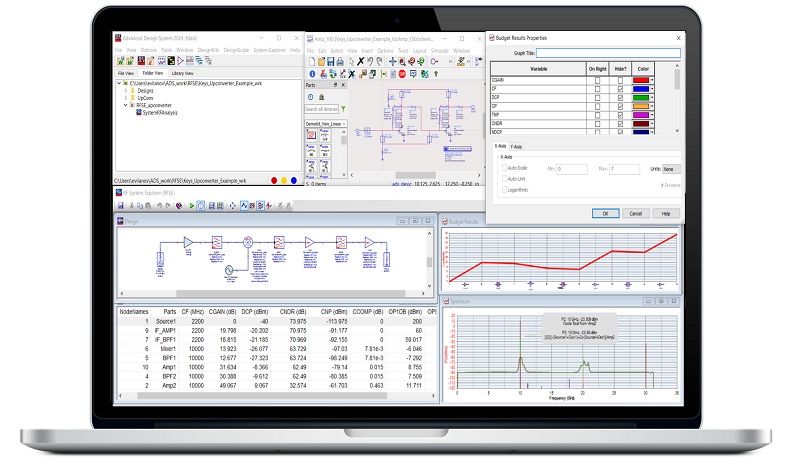800x468 pixels.
Task: Click magenta color swatch for TNP row
Action: [x=641, y=115]
